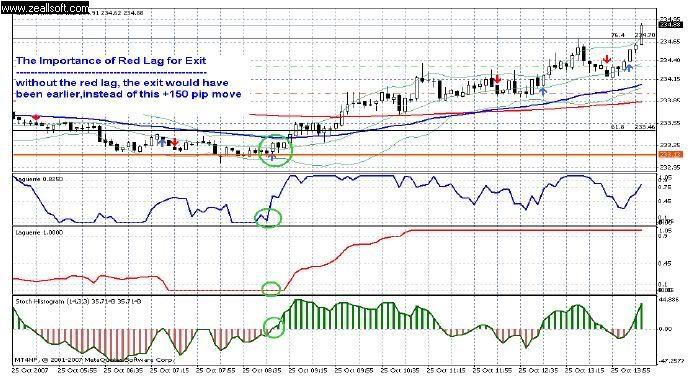Viewport: 700px width, 388px height.
Task: Click the green circle on price candles
Action: point(276,150)
